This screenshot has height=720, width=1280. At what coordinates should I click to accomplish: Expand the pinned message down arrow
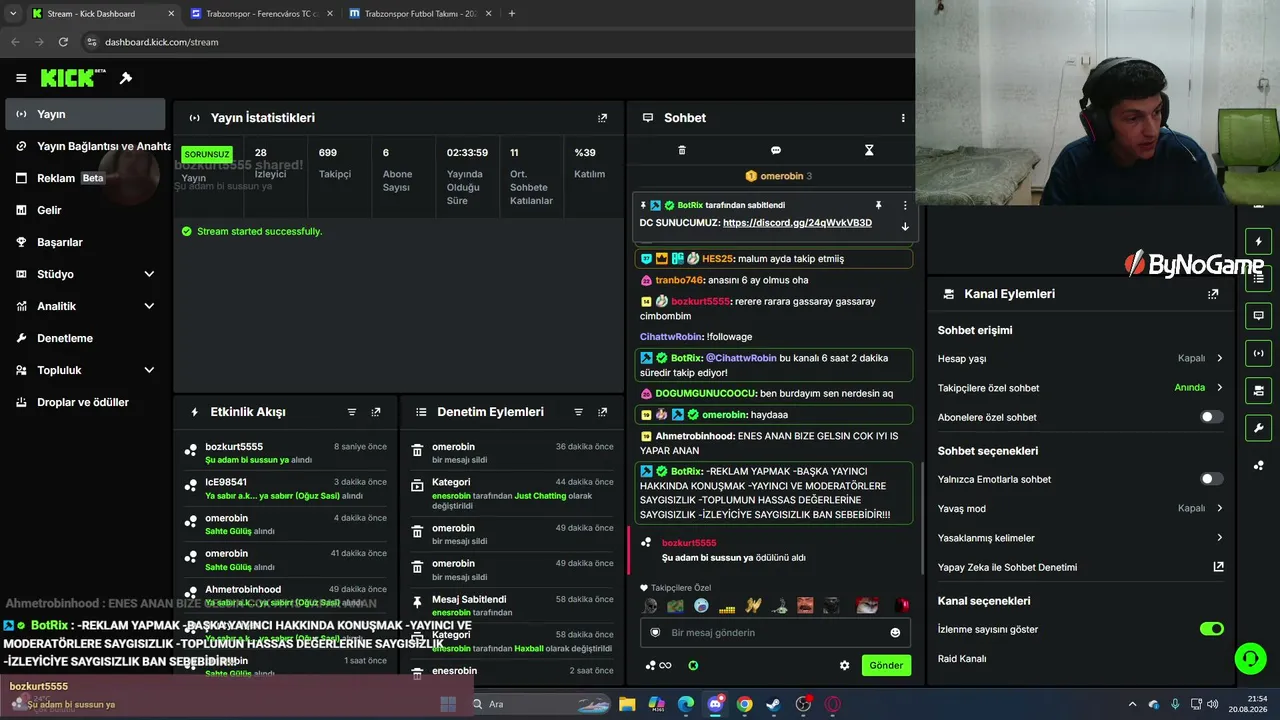905,226
